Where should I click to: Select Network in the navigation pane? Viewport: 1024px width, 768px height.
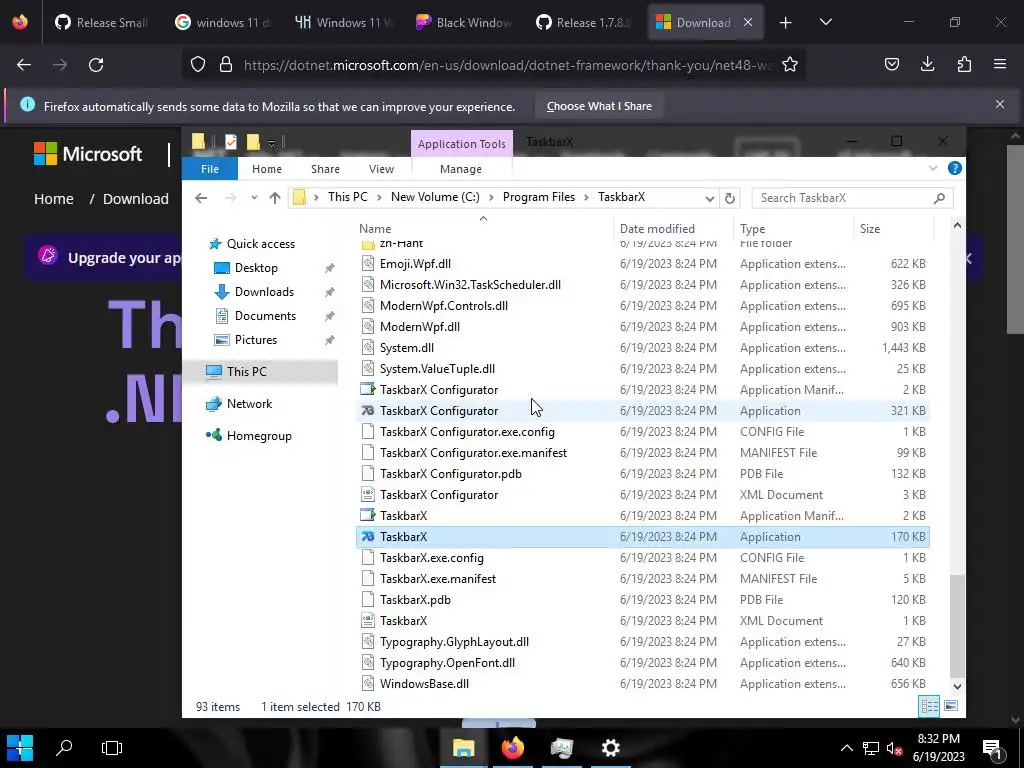[249, 404]
